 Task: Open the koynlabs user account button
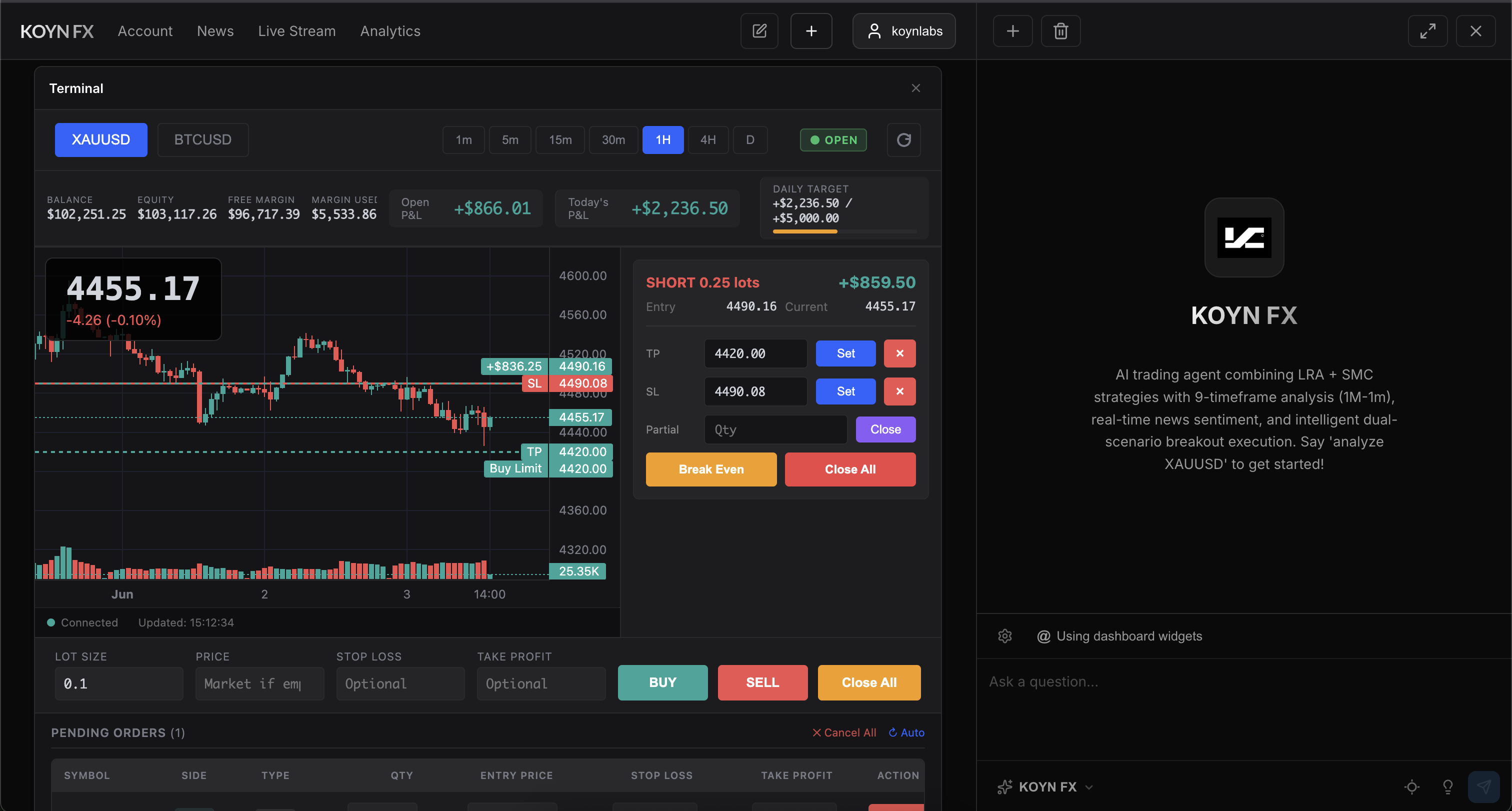903,31
